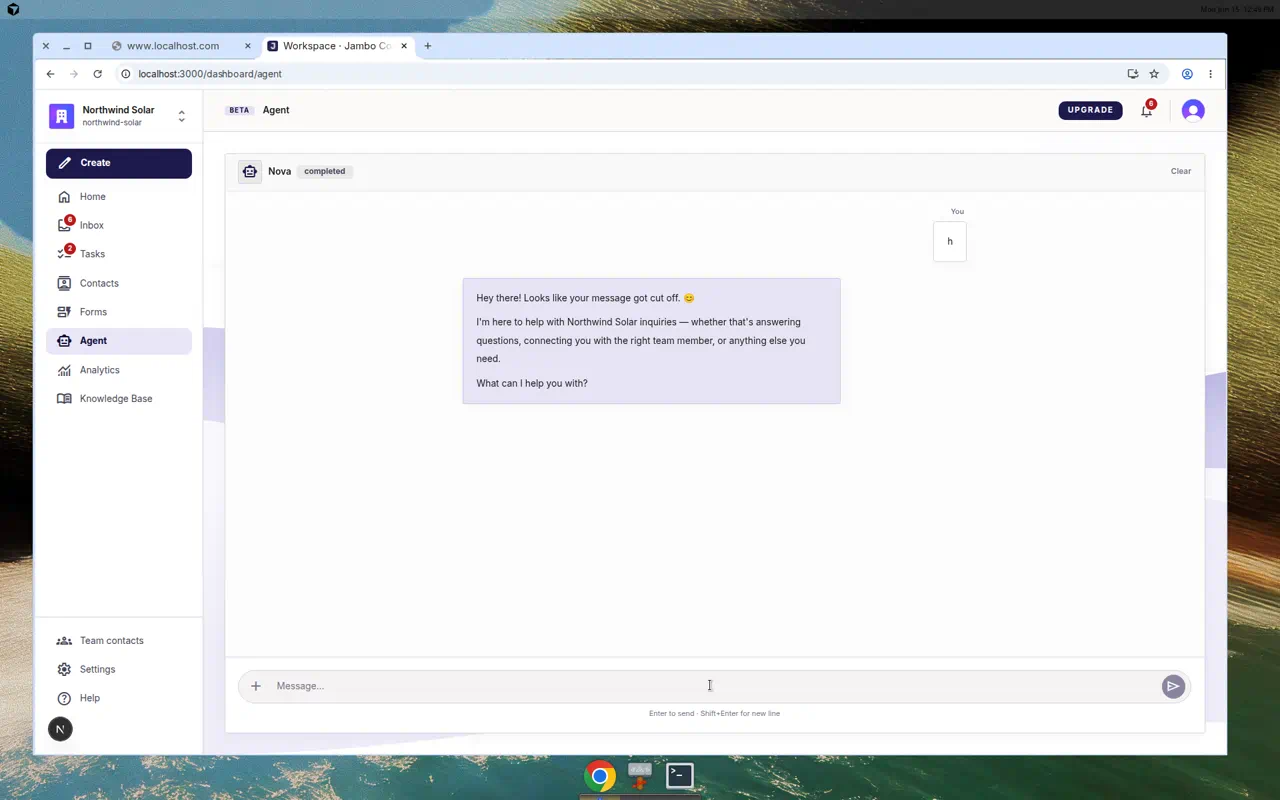Image resolution: width=1280 pixels, height=800 pixels.
Task: Click the Northwind Solar building logo
Action: pyautogui.click(x=61, y=116)
